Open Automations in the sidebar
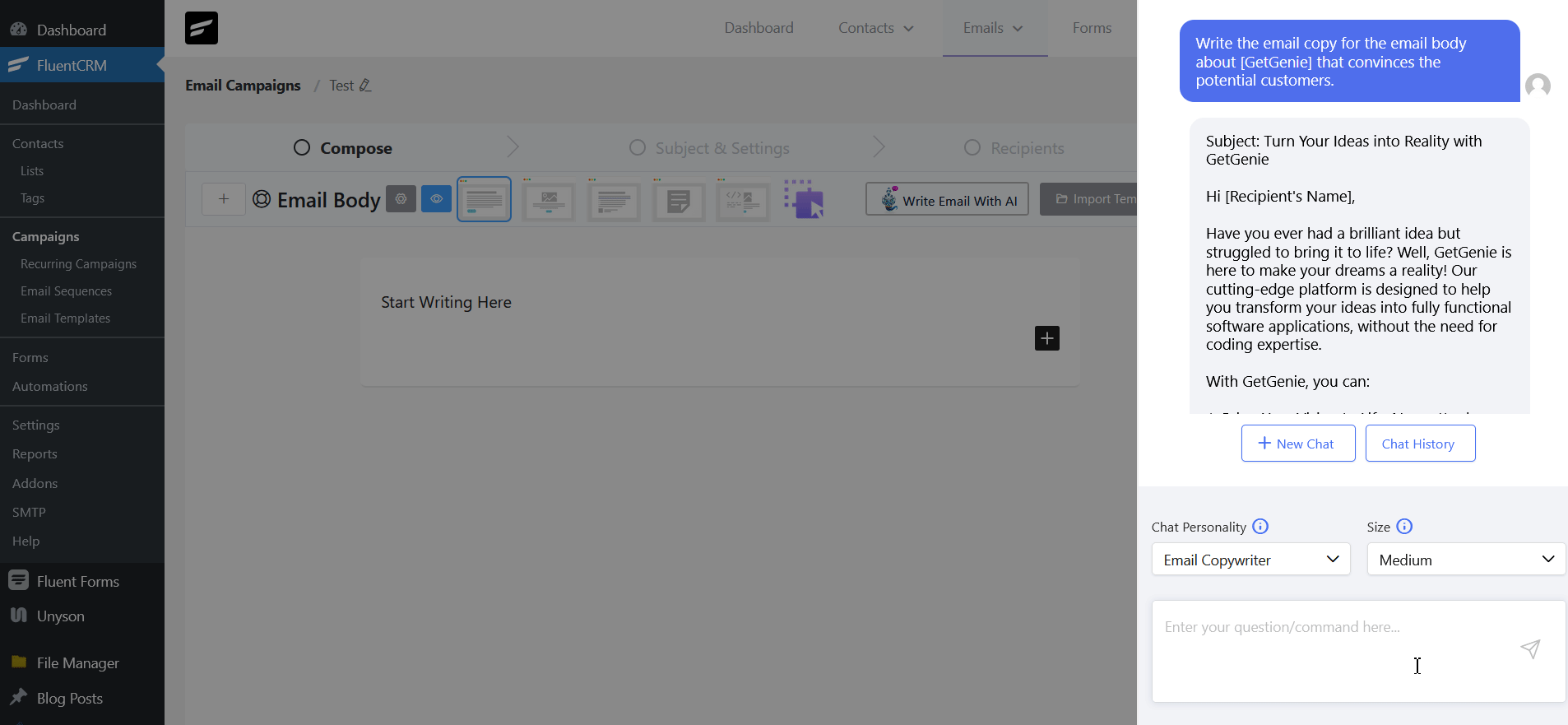 [50, 387]
